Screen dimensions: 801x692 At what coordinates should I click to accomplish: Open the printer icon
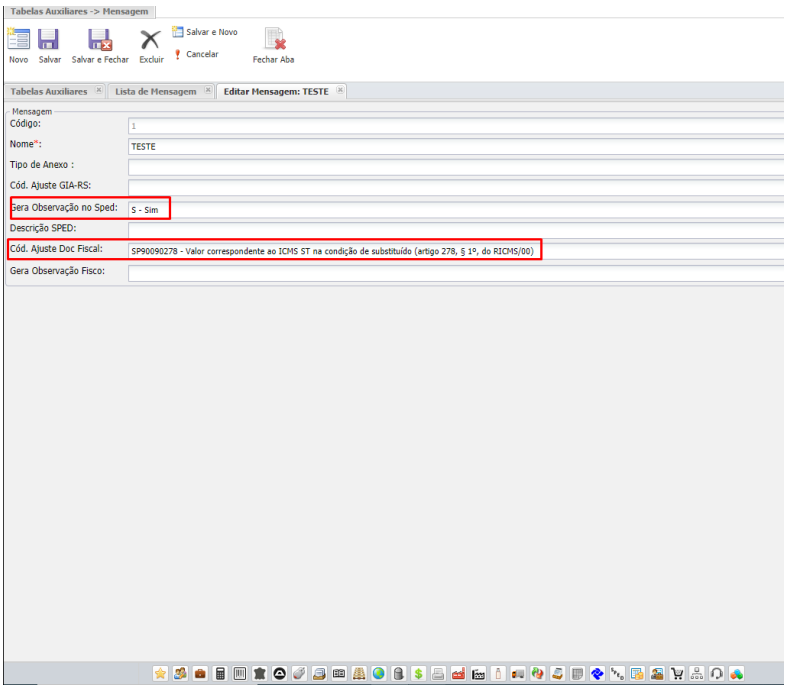click(438, 674)
